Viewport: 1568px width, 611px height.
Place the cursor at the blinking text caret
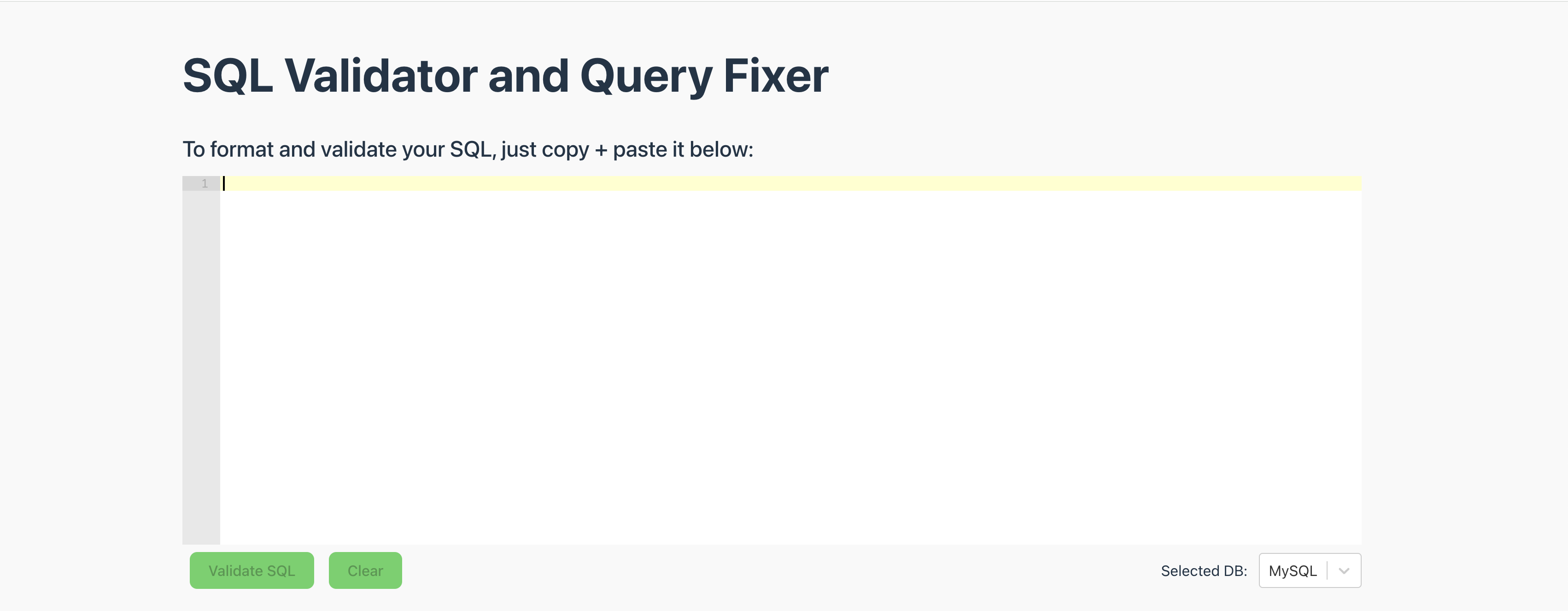click(224, 183)
